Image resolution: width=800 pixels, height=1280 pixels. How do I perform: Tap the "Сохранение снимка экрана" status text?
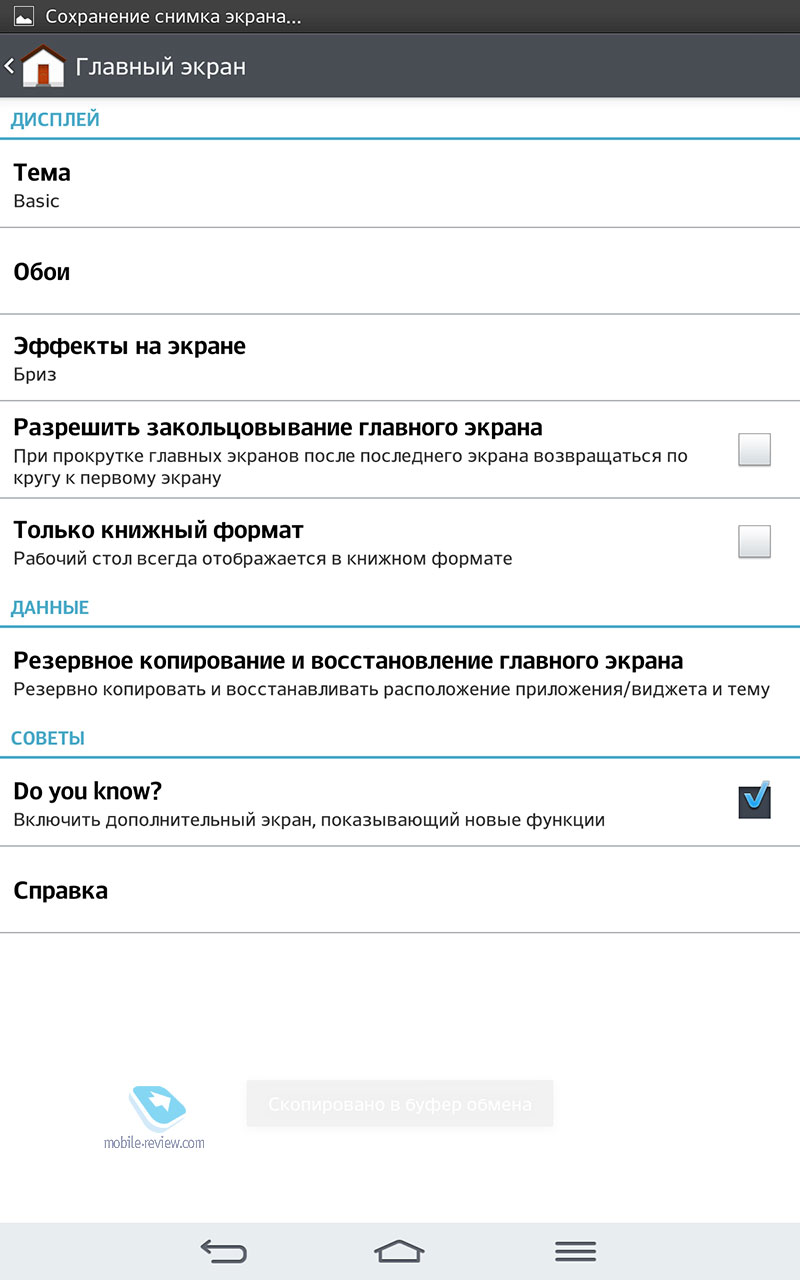173,17
